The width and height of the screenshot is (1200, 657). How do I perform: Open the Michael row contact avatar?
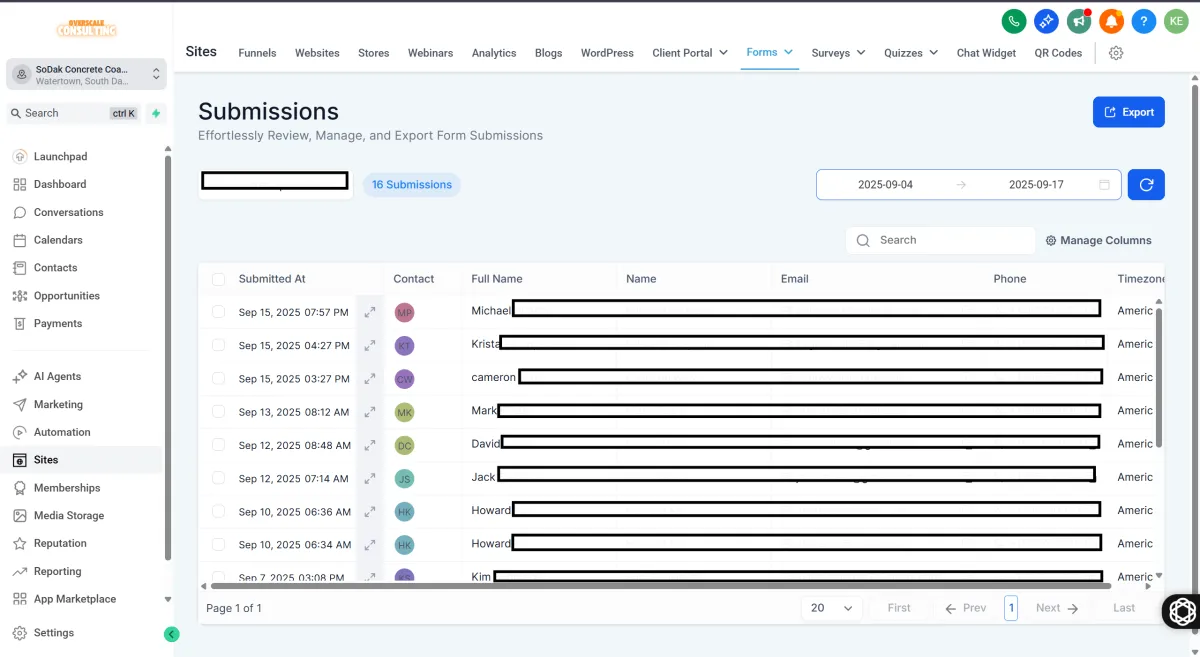pyautogui.click(x=404, y=312)
